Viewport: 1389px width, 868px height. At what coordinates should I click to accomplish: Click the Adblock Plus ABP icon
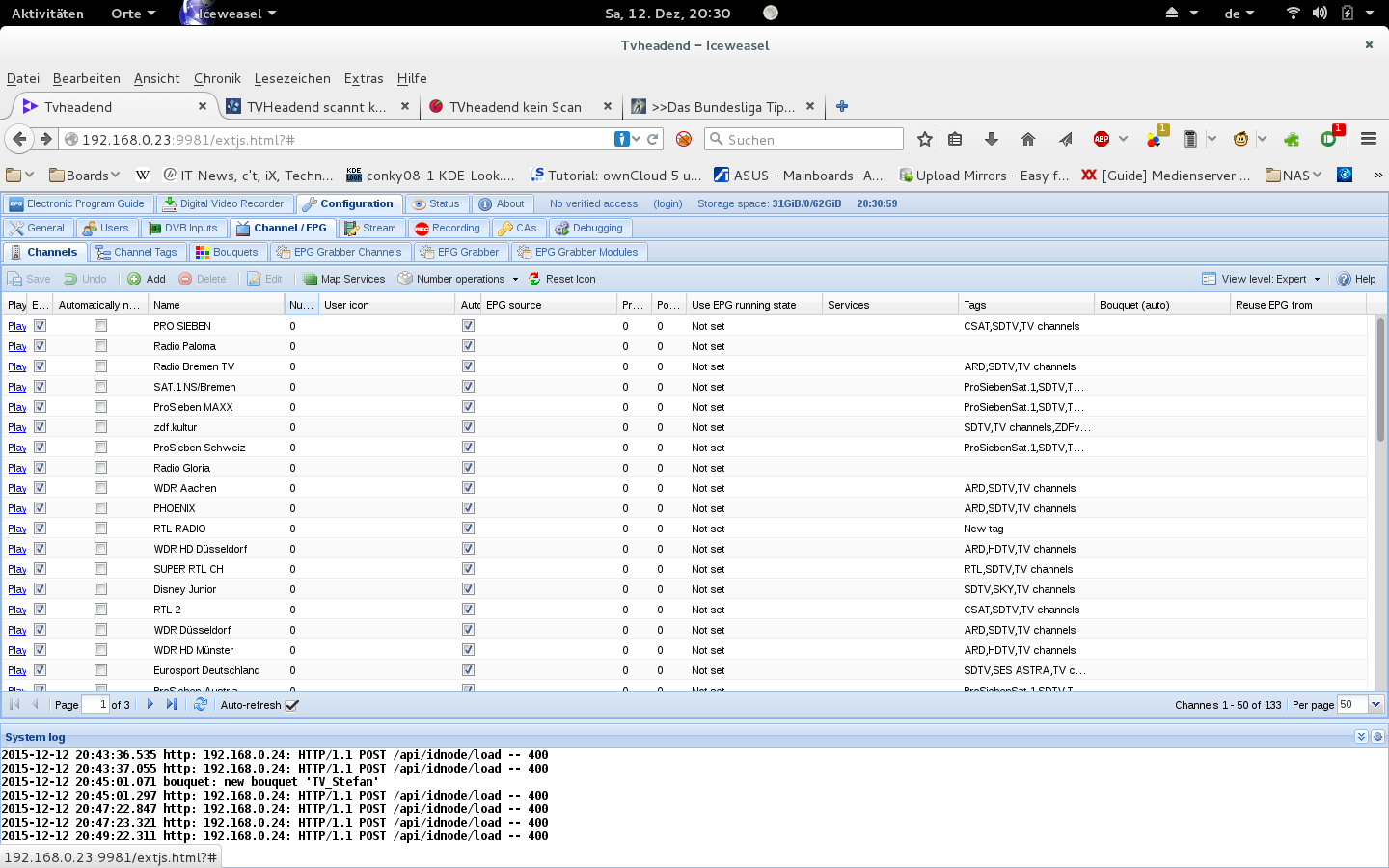click(1102, 139)
